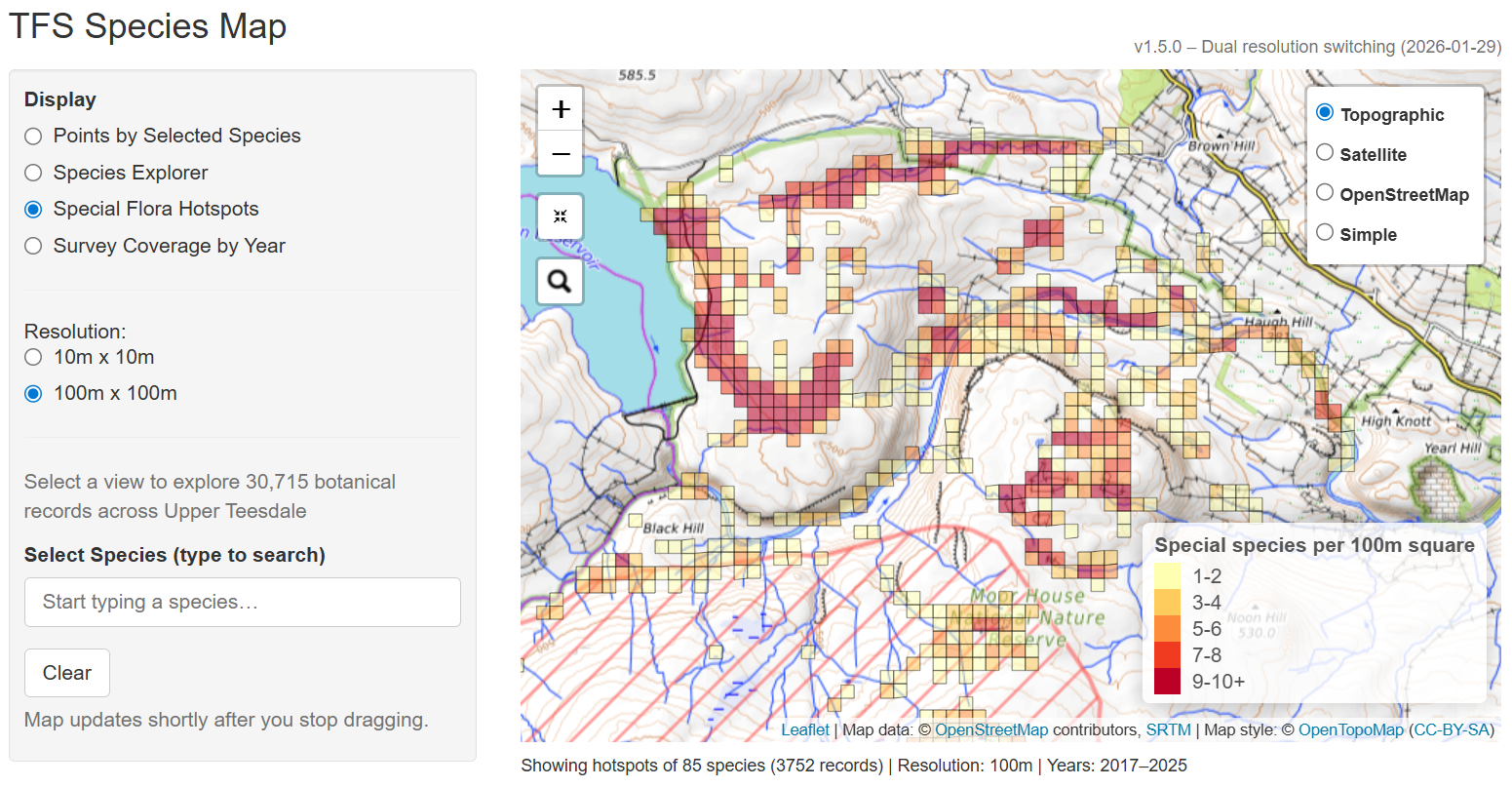Open the magnifier map search tool
This screenshot has height=787, width=1512.
[560, 281]
